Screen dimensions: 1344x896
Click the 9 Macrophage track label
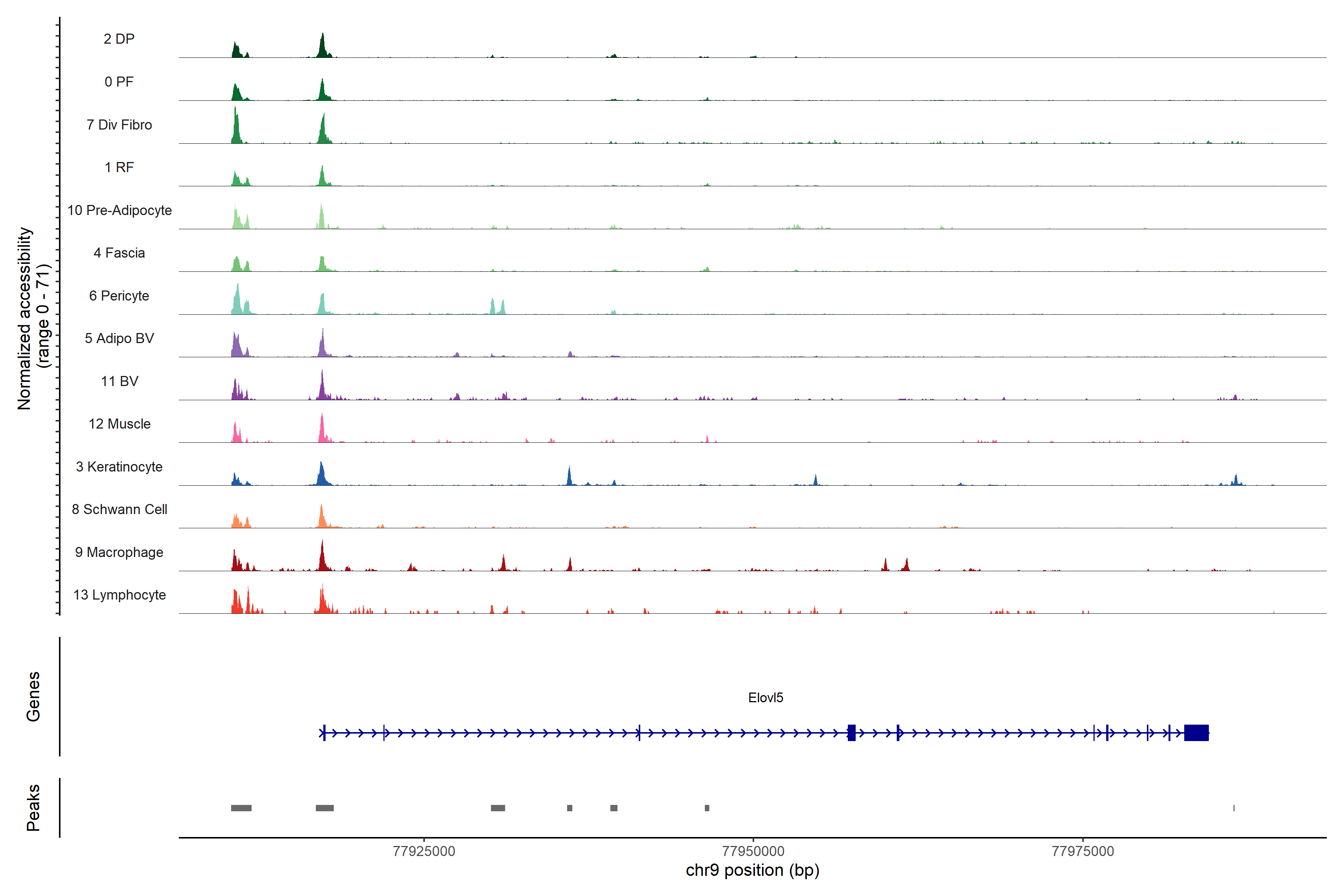119,552
